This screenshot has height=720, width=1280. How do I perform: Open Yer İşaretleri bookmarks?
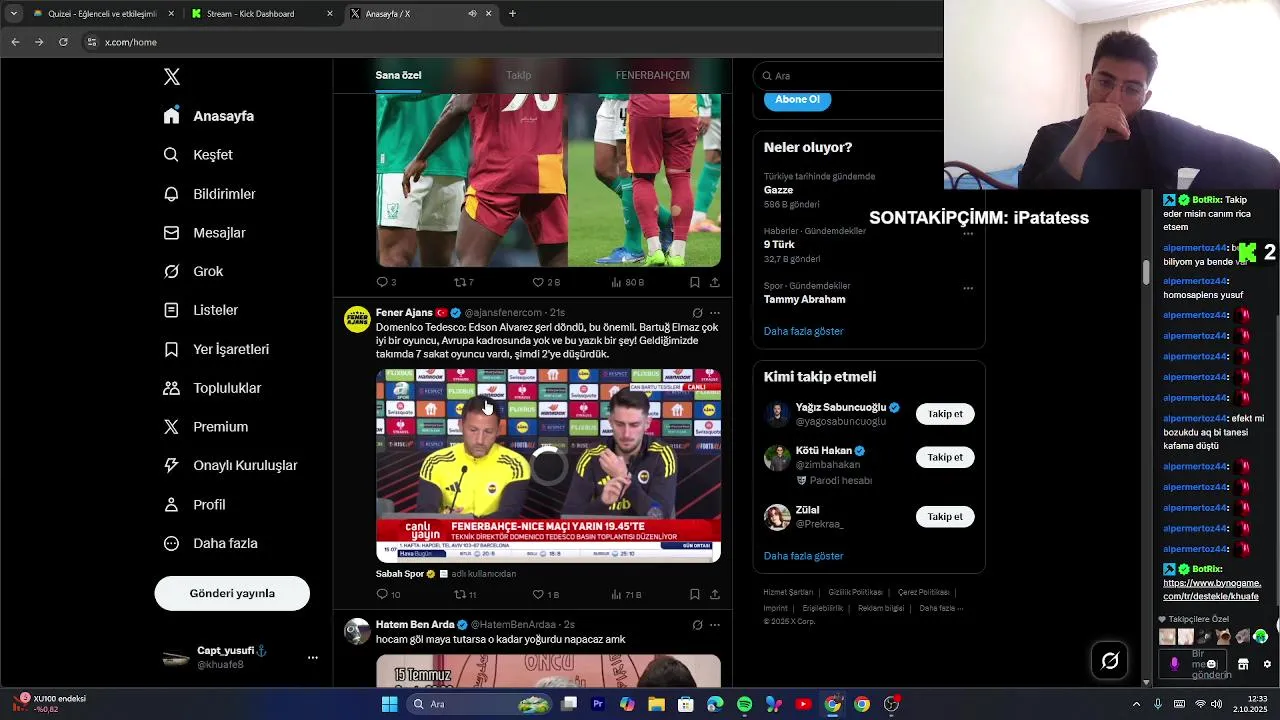click(216, 349)
